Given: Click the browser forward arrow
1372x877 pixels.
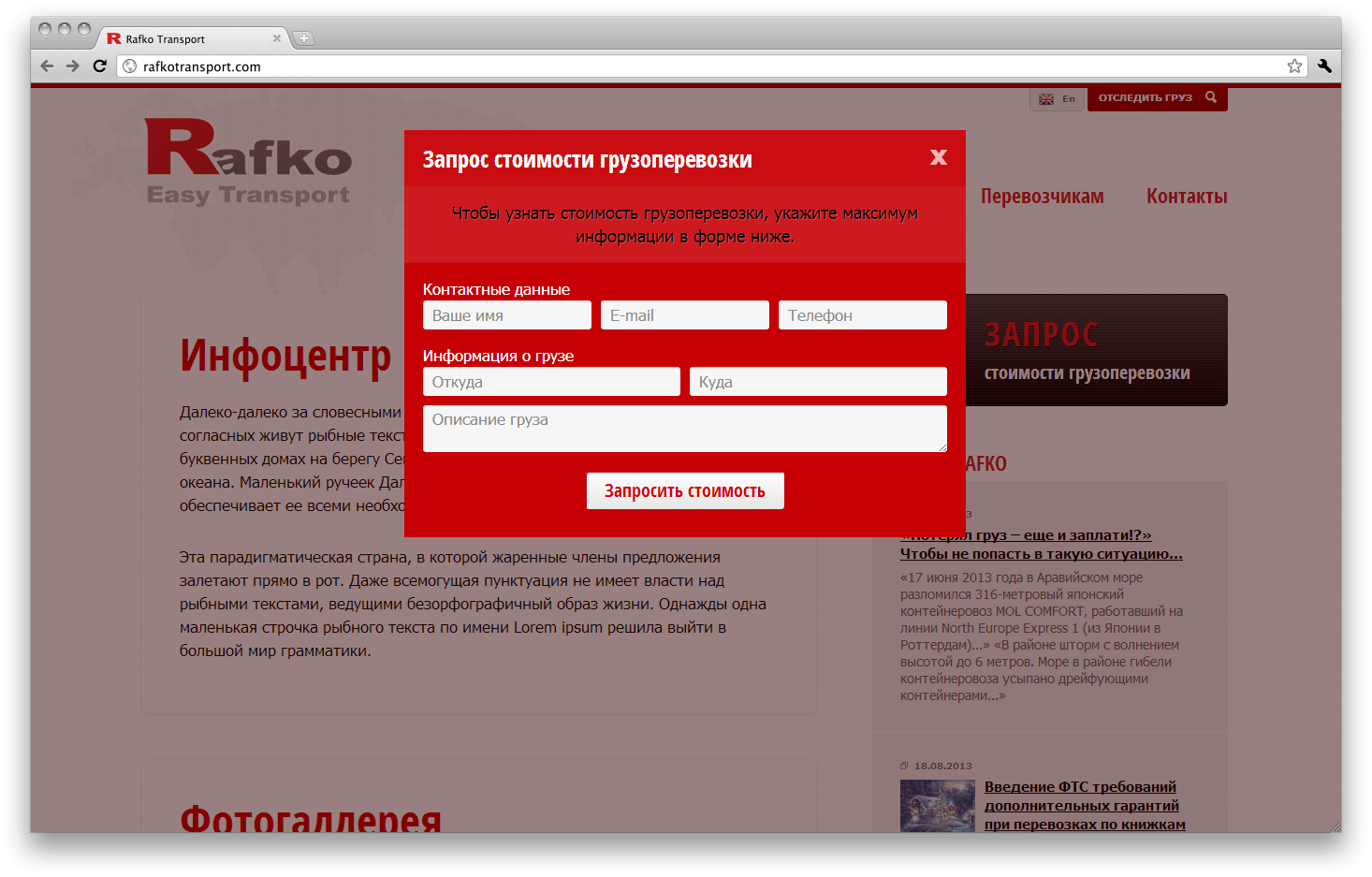Looking at the screenshot, I should tap(73, 66).
